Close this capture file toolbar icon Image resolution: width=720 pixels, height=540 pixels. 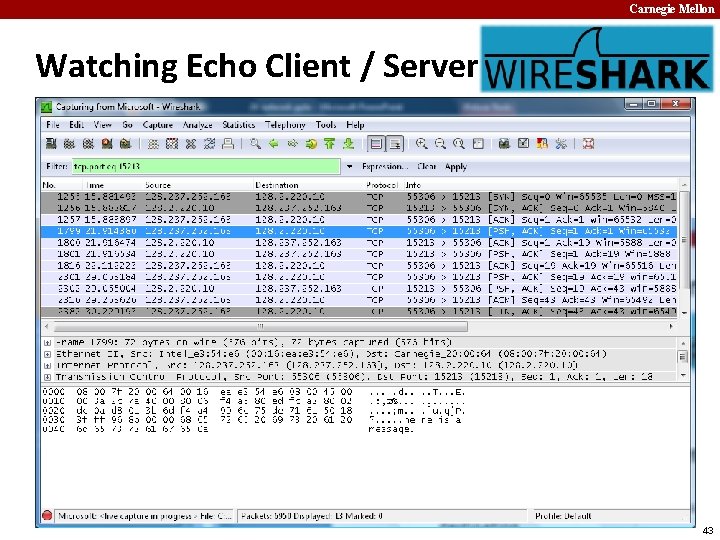pos(191,144)
